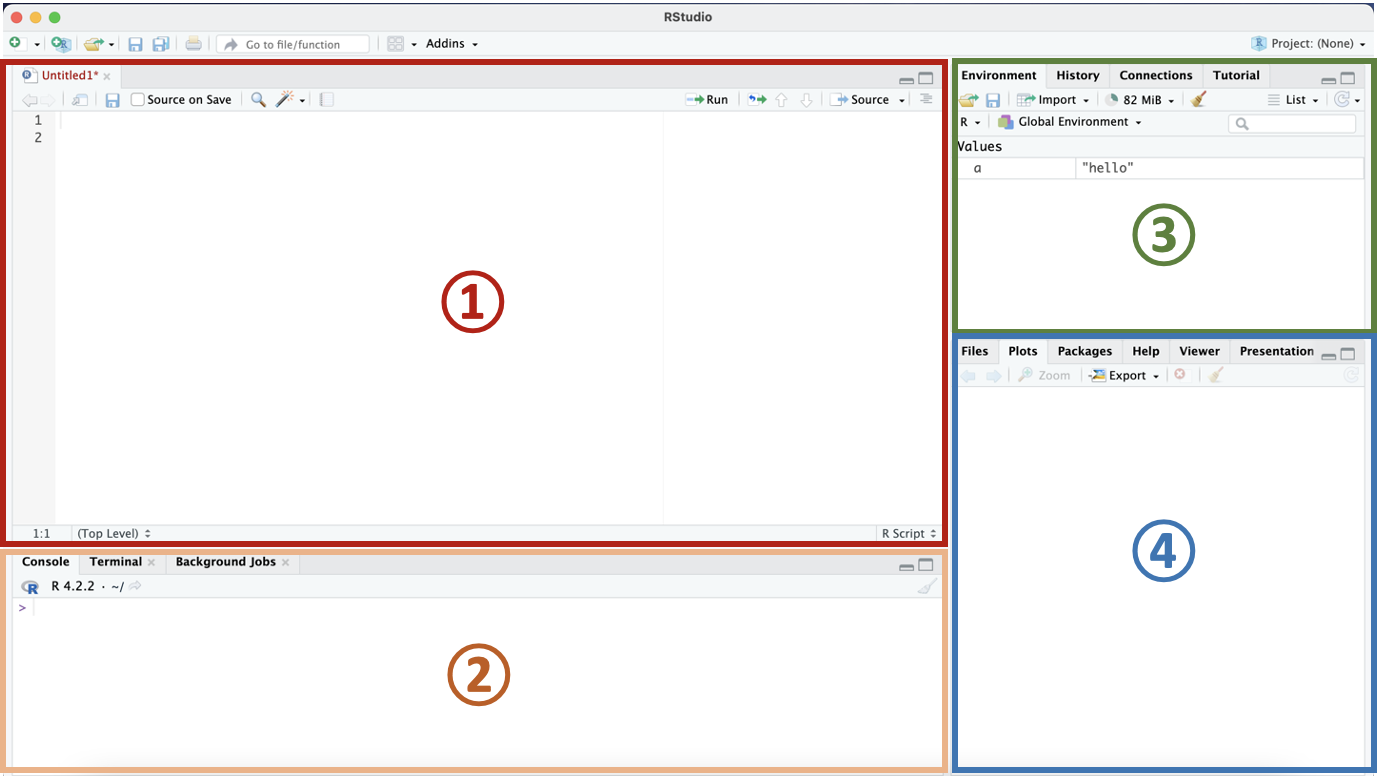Select the Connections tab
Screen dimensions: 1380x776
pyautogui.click(x=1156, y=75)
